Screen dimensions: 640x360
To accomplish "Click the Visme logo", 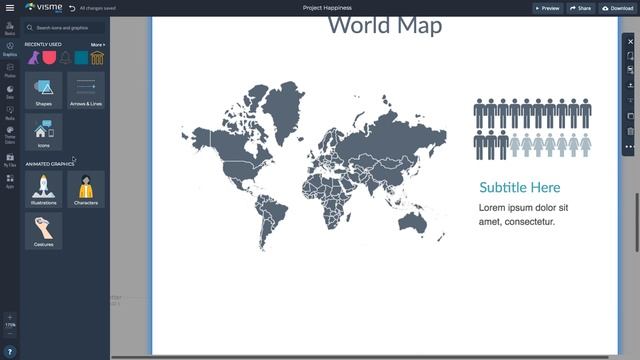I will click(x=44, y=7).
